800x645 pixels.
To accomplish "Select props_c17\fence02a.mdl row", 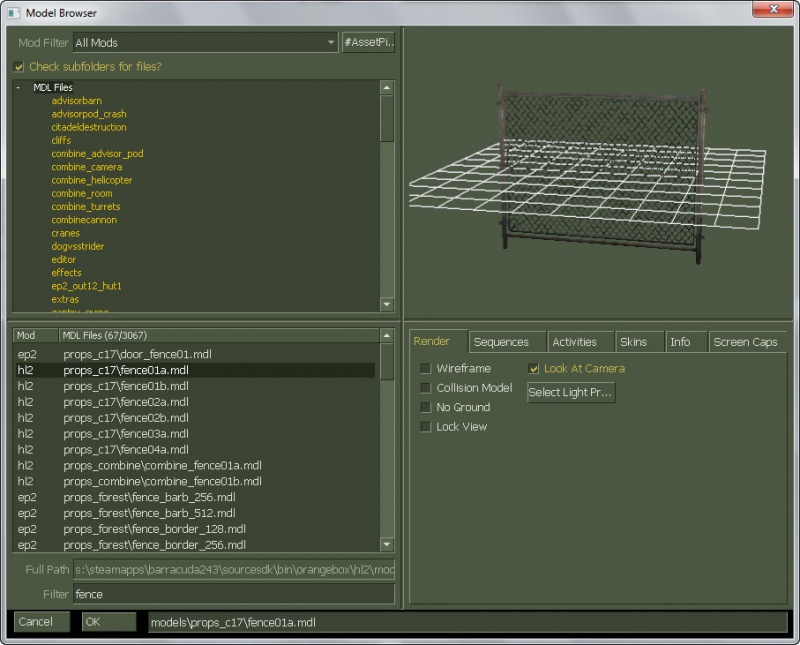I will (196, 402).
